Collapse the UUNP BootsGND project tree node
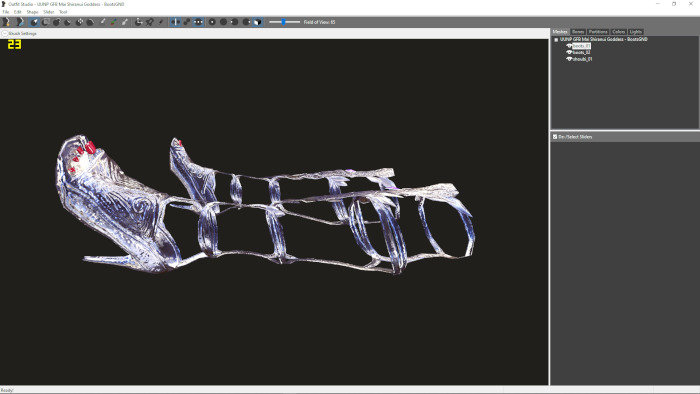Viewport: 700px width, 394px height. (556, 39)
